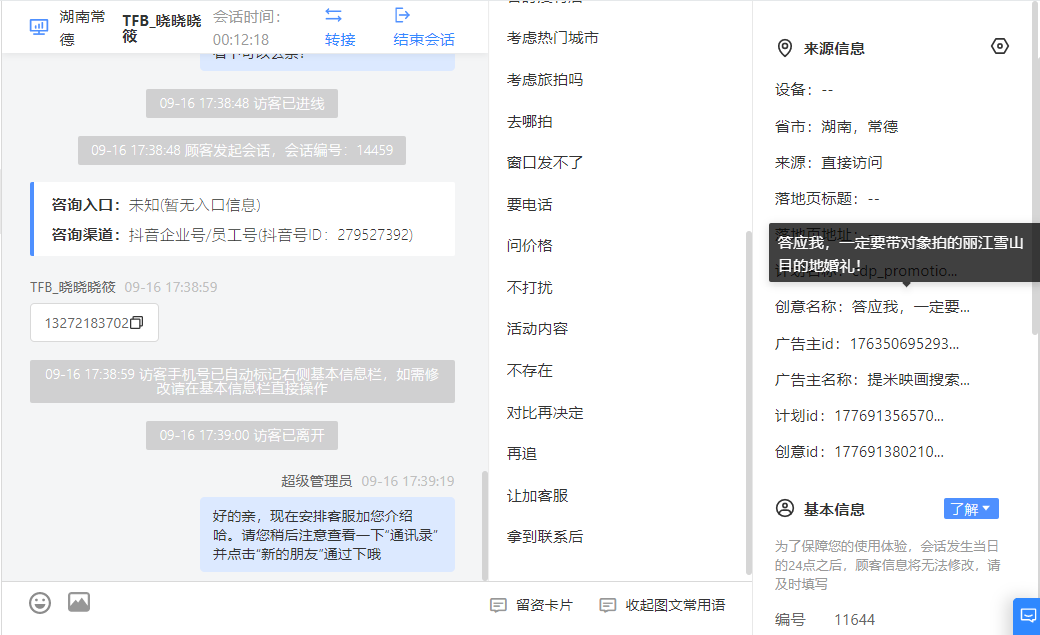Click the 留资卡片 card icon
1040x635 pixels.
[498, 605]
